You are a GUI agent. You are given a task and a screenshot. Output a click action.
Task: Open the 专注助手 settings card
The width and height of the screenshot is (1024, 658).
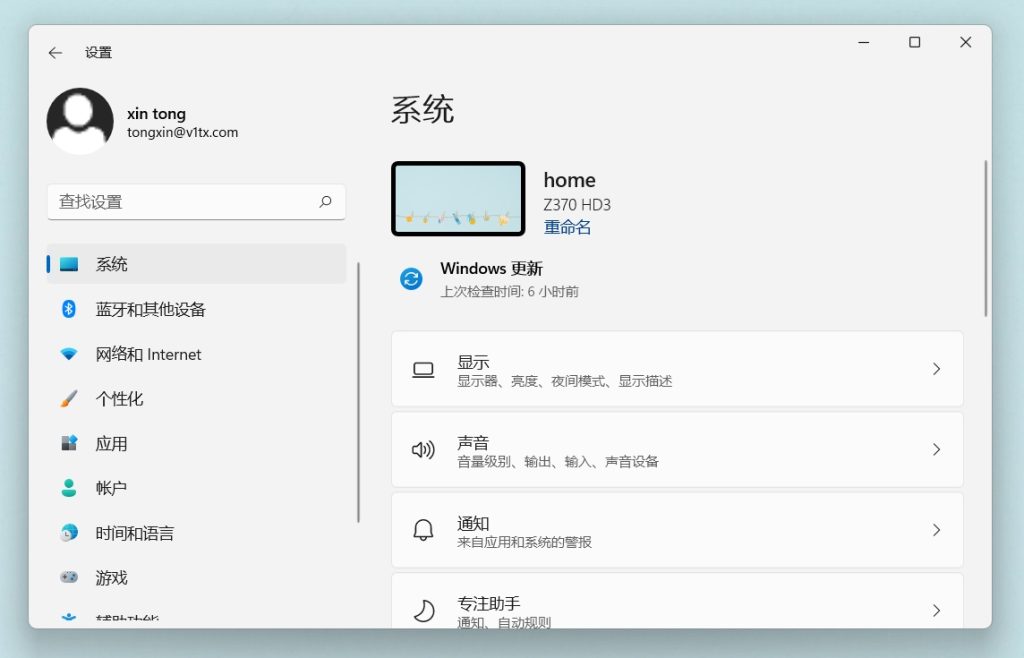click(677, 601)
